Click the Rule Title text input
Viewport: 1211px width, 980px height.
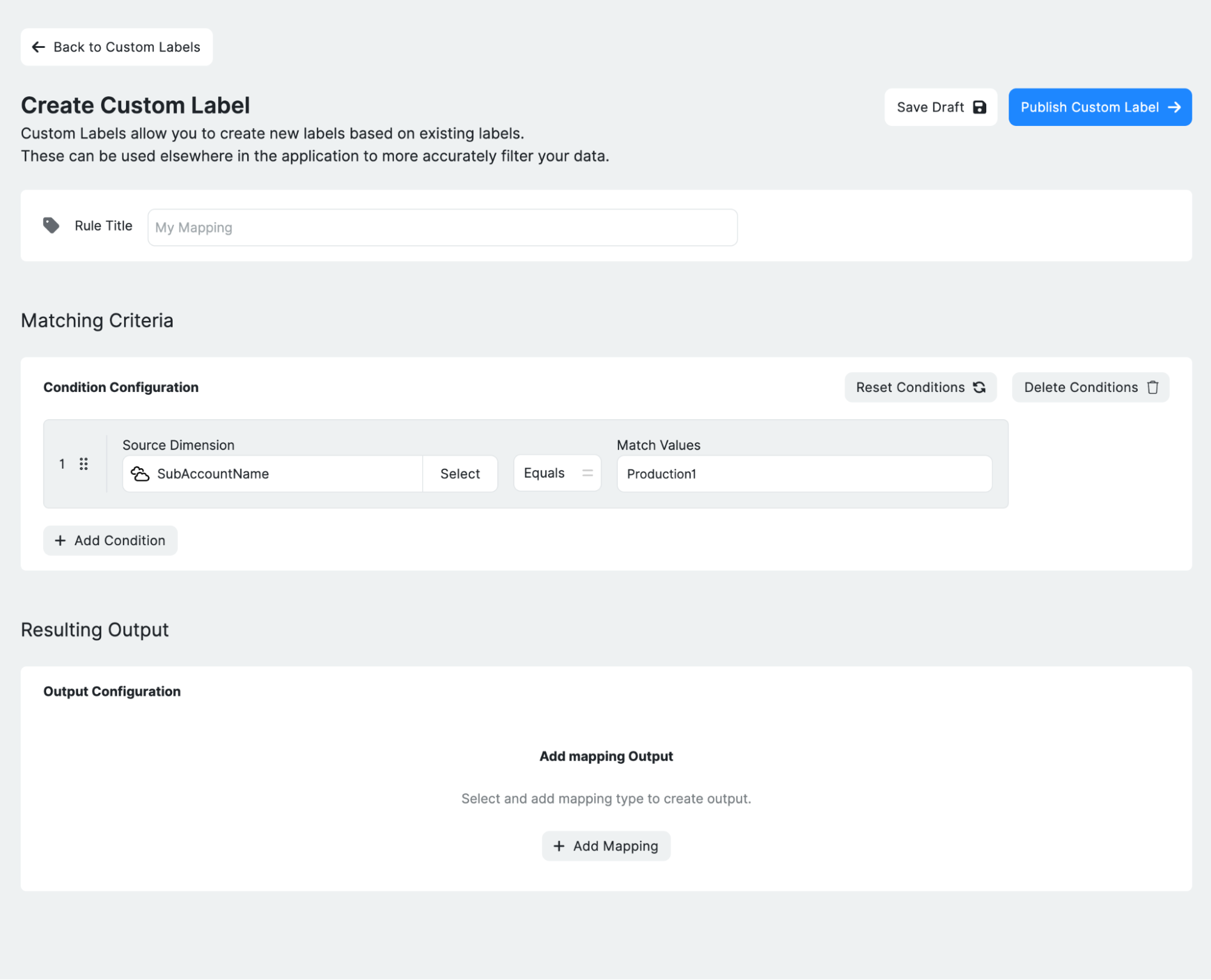point(442,228)
